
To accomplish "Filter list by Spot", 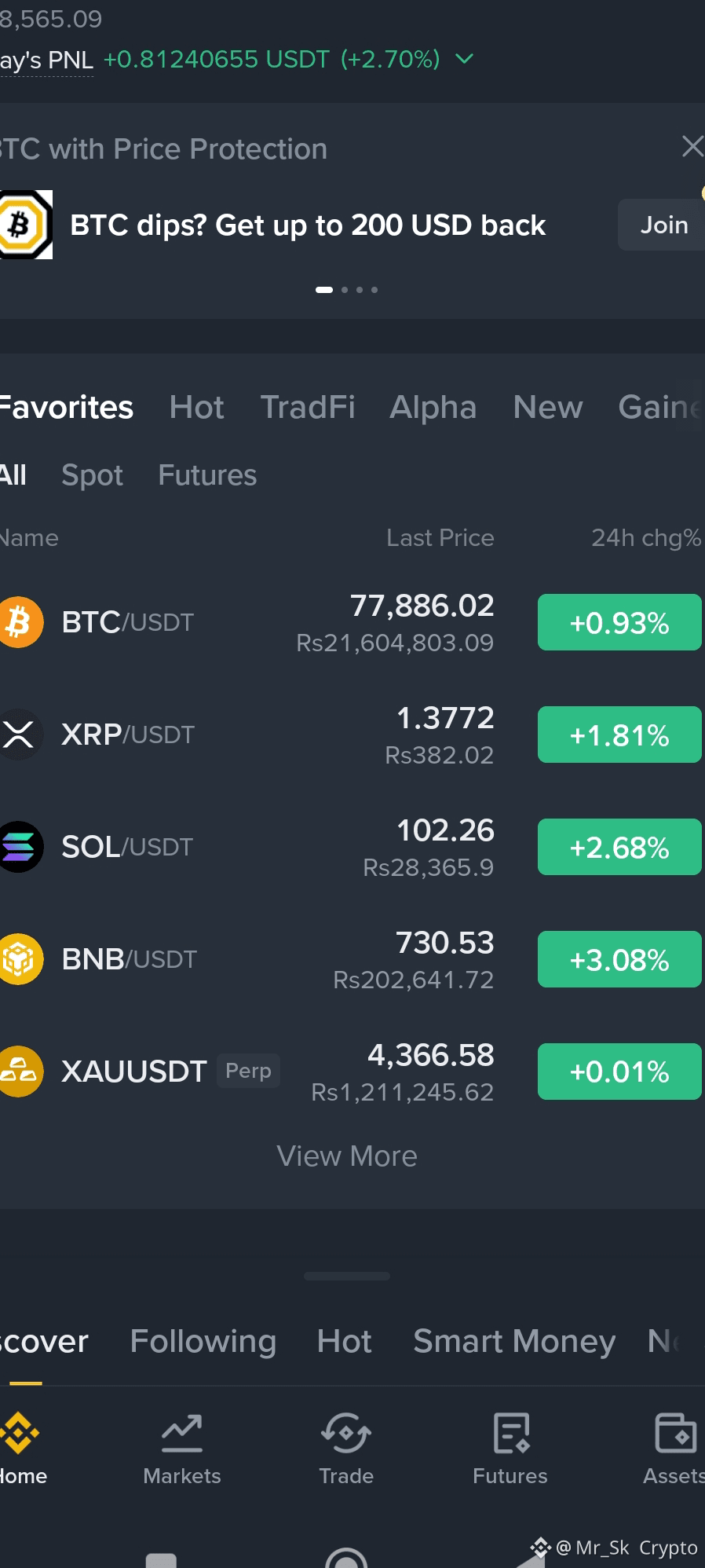I will coord(92,475).
